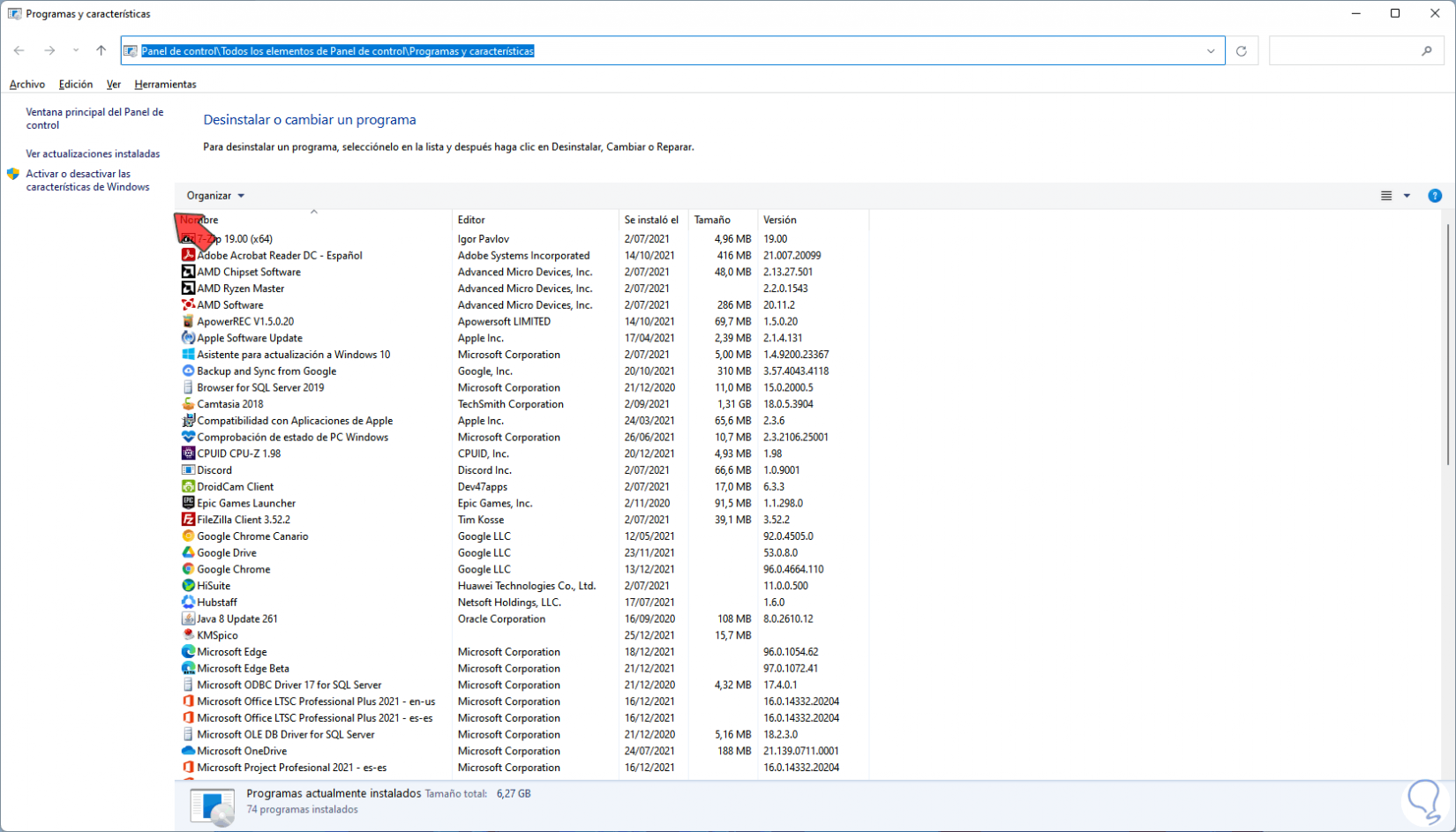Click Oracle Corporation editor cell
The image size is (1456, 832).
click(501, 619)
